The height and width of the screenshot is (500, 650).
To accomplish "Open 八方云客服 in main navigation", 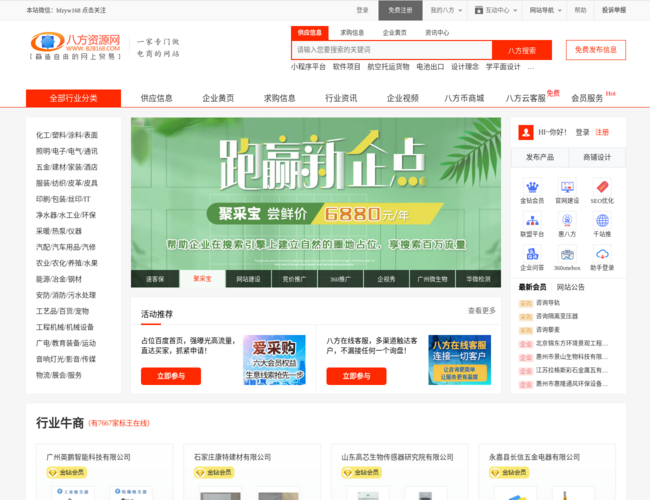I will pyautogui.click(x=526, y=98).
